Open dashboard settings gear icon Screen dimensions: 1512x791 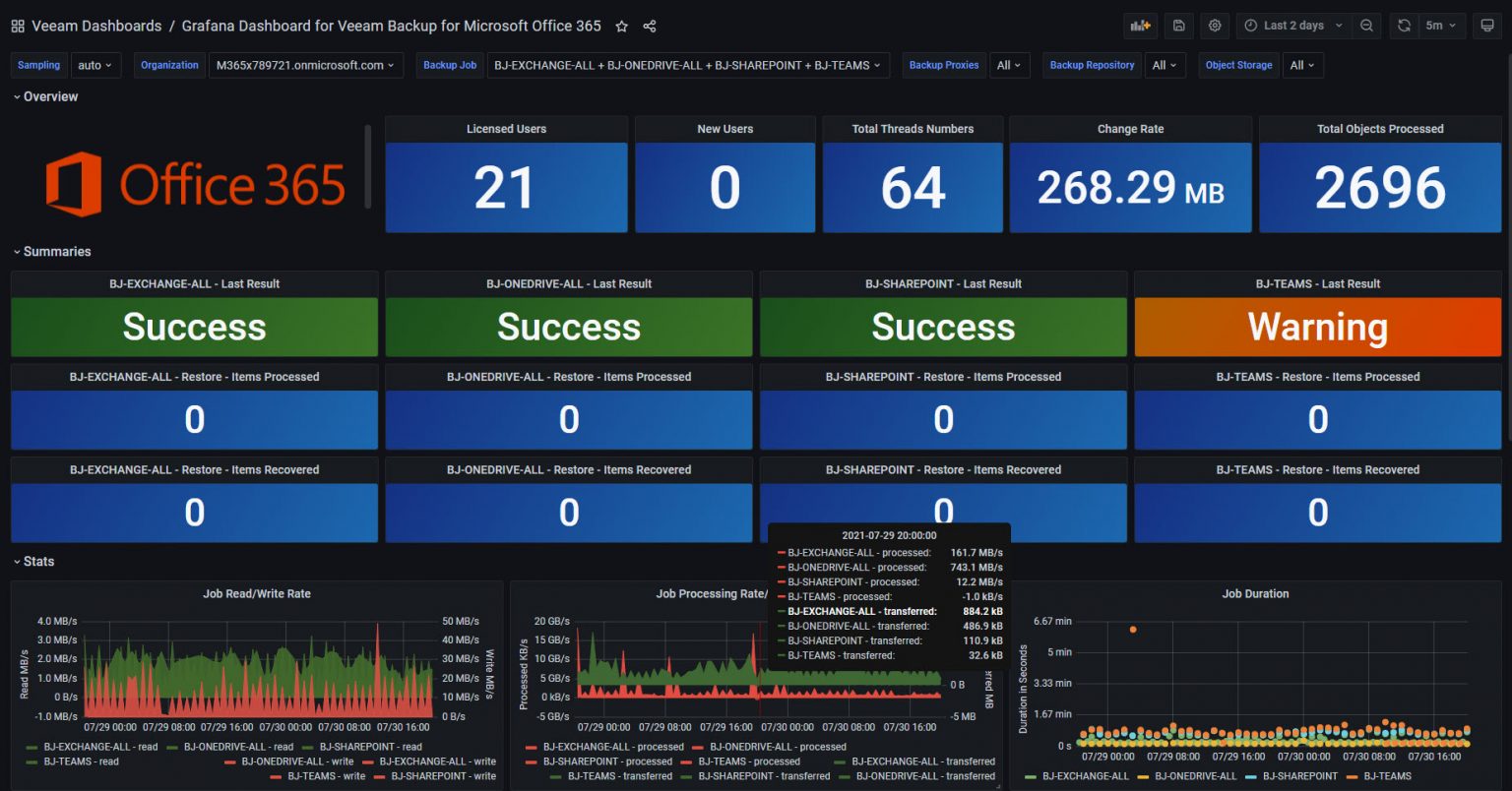tap(1215, 26)
